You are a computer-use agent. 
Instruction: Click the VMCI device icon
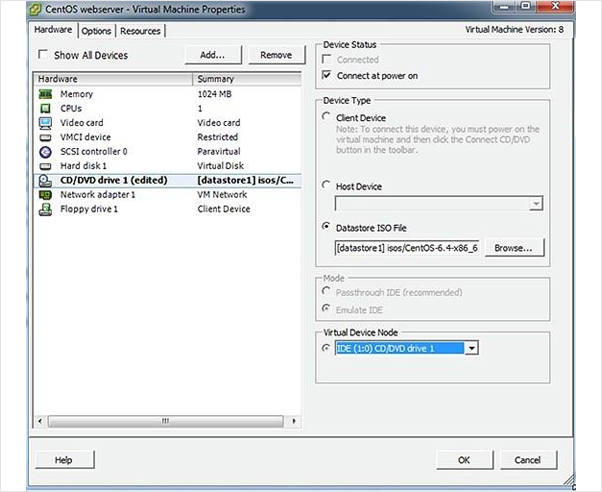pos(45,137)
